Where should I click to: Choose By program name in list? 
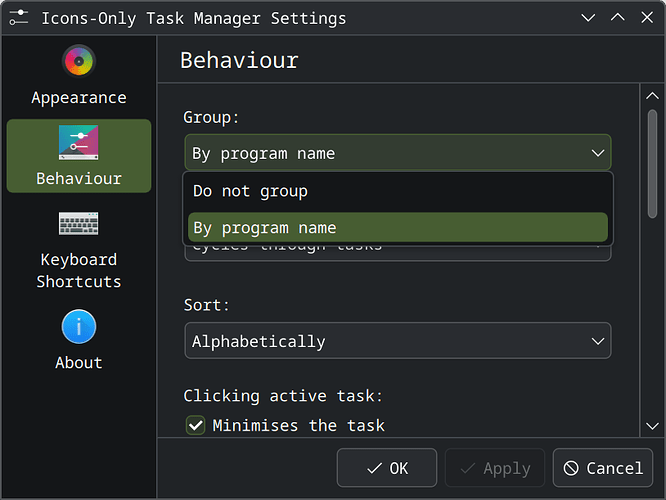[x=397, y=227]
